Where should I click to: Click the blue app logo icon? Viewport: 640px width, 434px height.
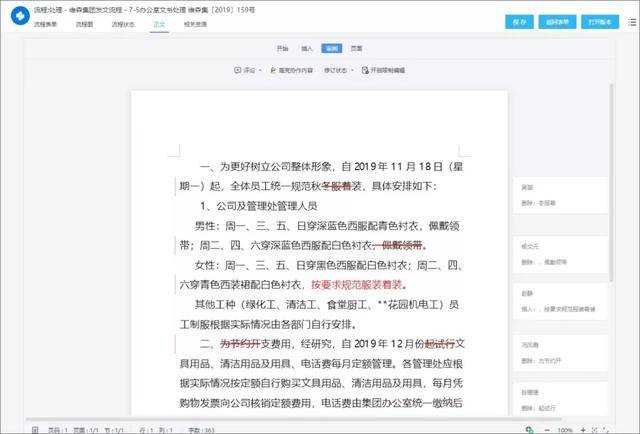(x=20, y=16)
